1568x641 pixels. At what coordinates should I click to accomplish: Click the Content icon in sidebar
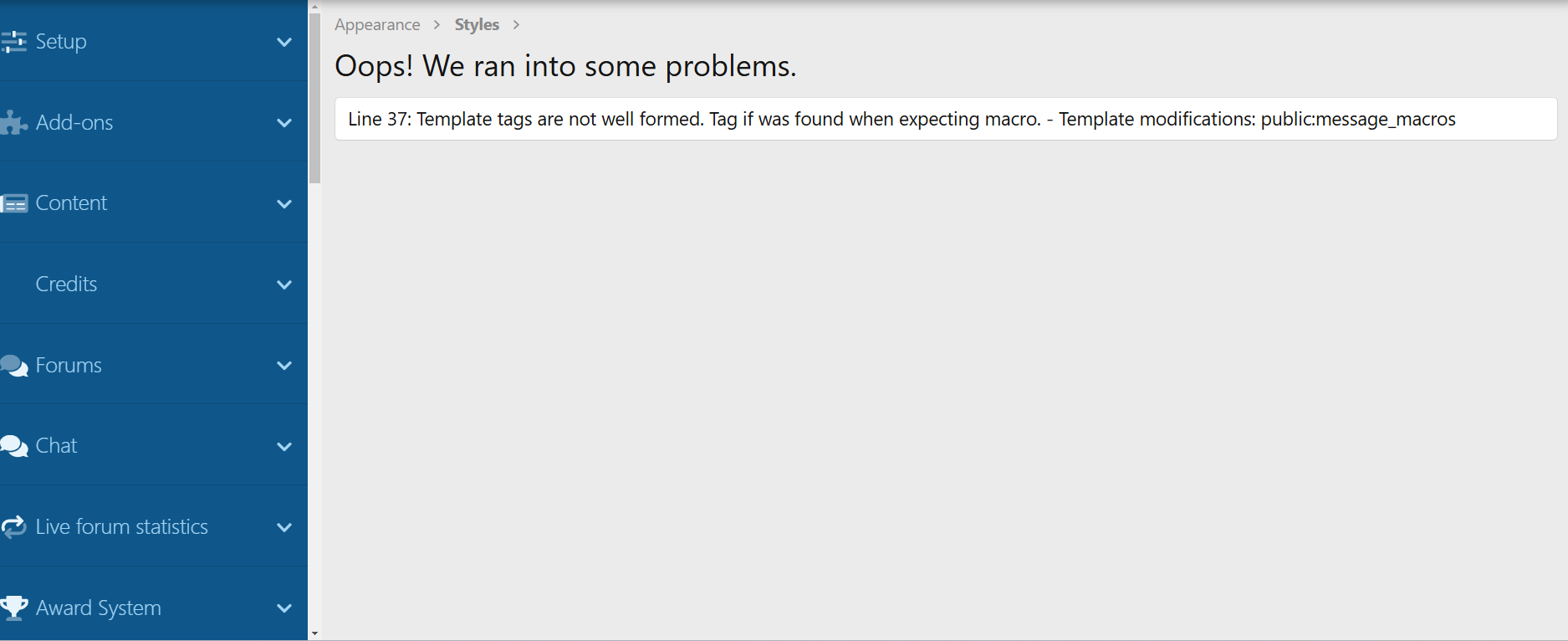(14, 203)
